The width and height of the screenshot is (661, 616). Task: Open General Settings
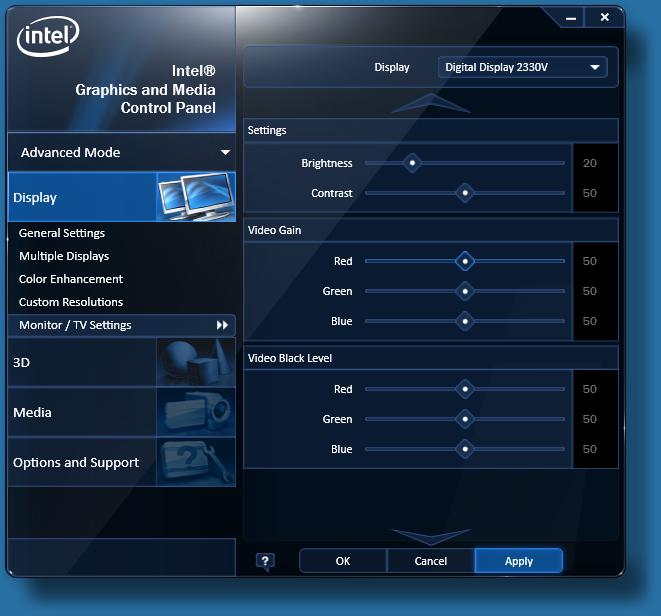click(x=62, y=233)
